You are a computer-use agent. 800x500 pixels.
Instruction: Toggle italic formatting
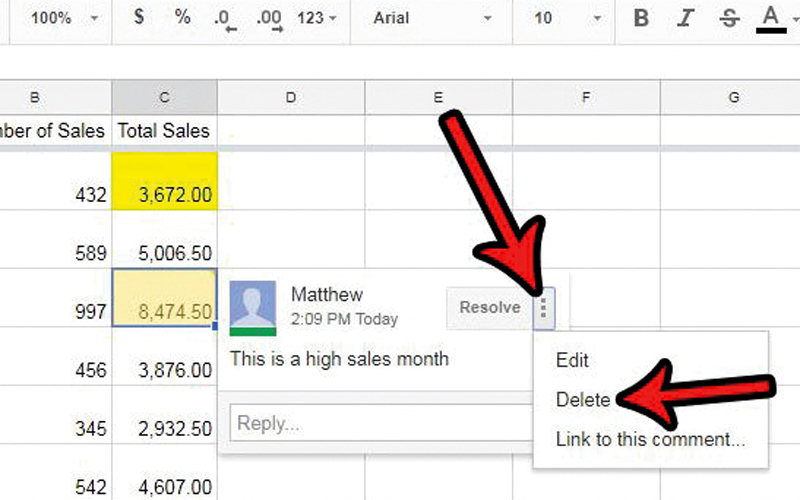685,19
